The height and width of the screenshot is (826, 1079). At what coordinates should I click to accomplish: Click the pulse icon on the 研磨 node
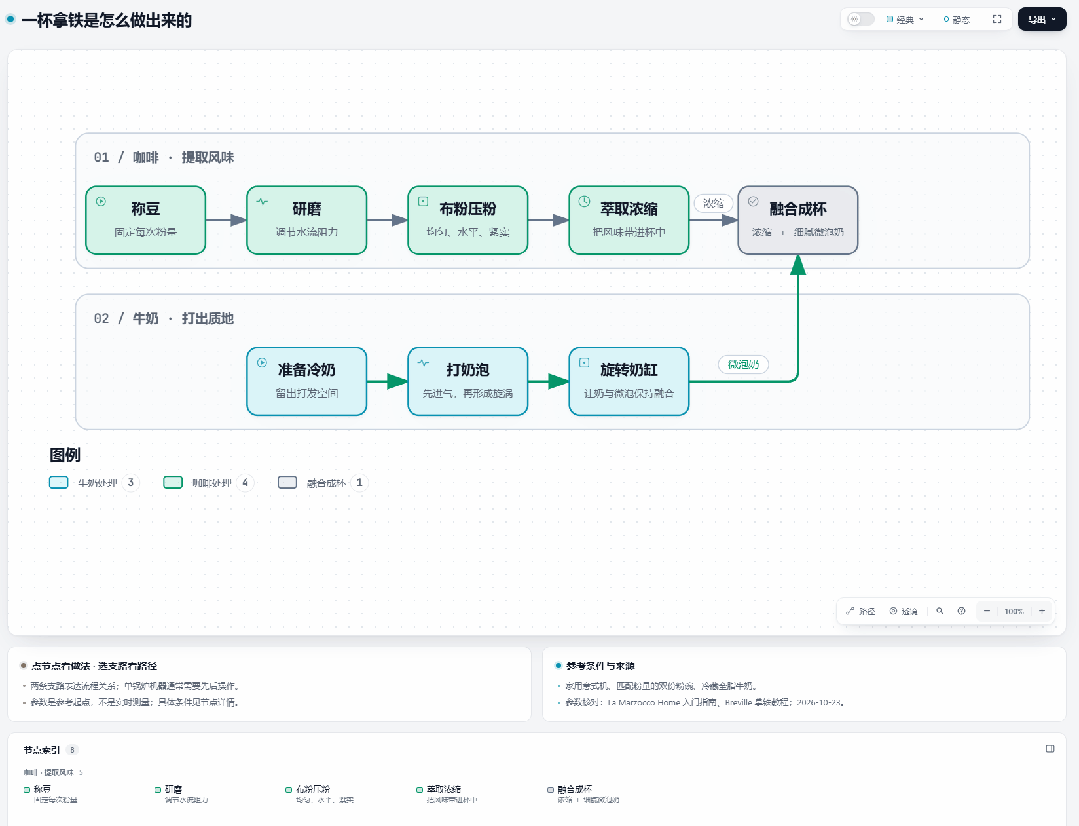pos(262,202)
